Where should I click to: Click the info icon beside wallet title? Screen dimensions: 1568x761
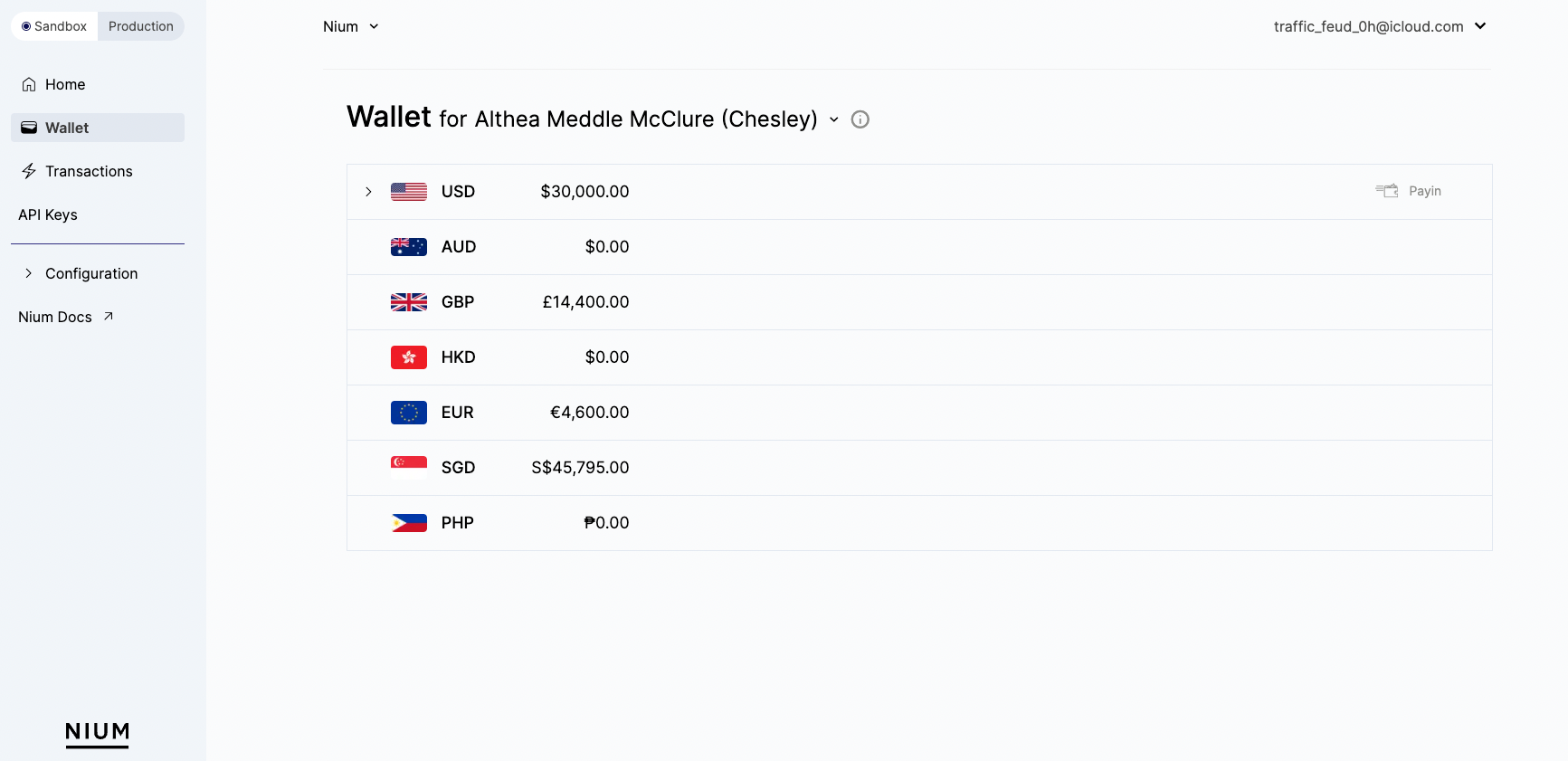860,119
